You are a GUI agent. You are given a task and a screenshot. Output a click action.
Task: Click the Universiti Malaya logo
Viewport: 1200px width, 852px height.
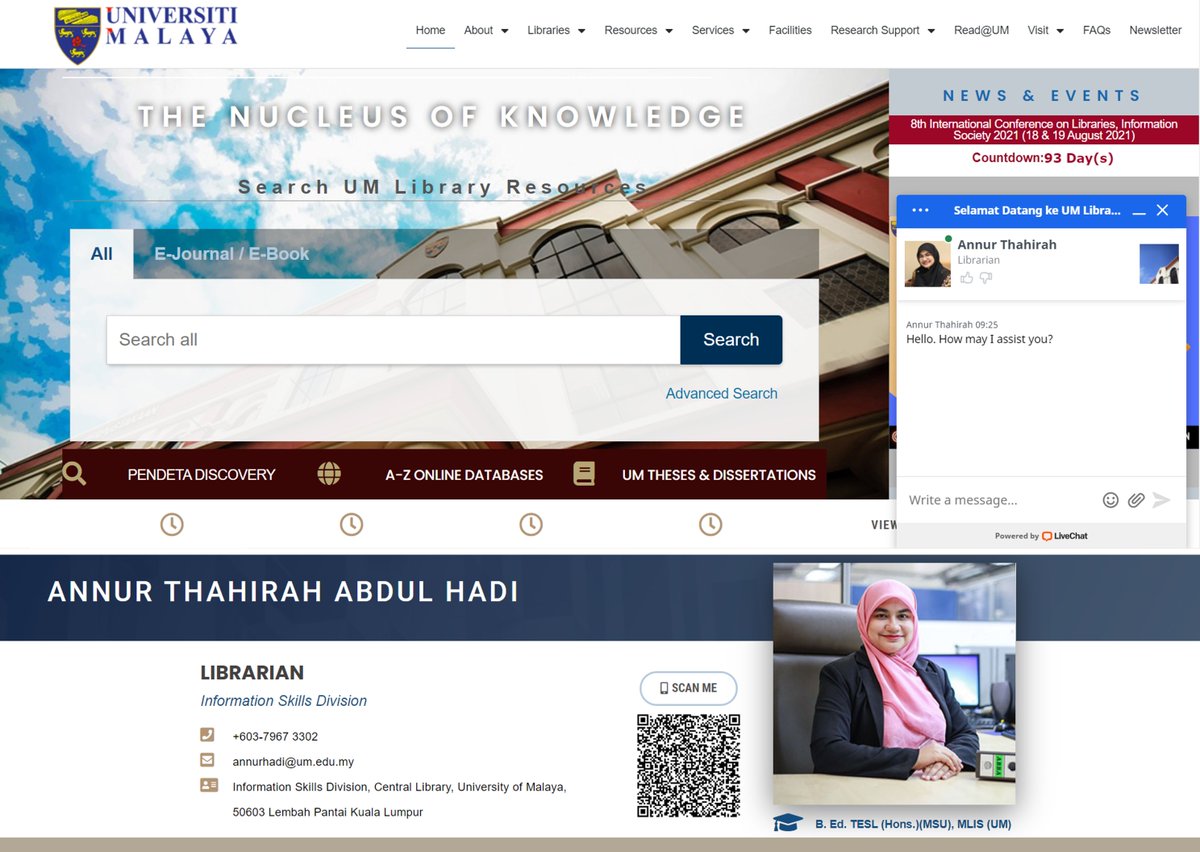coord(146,34)
